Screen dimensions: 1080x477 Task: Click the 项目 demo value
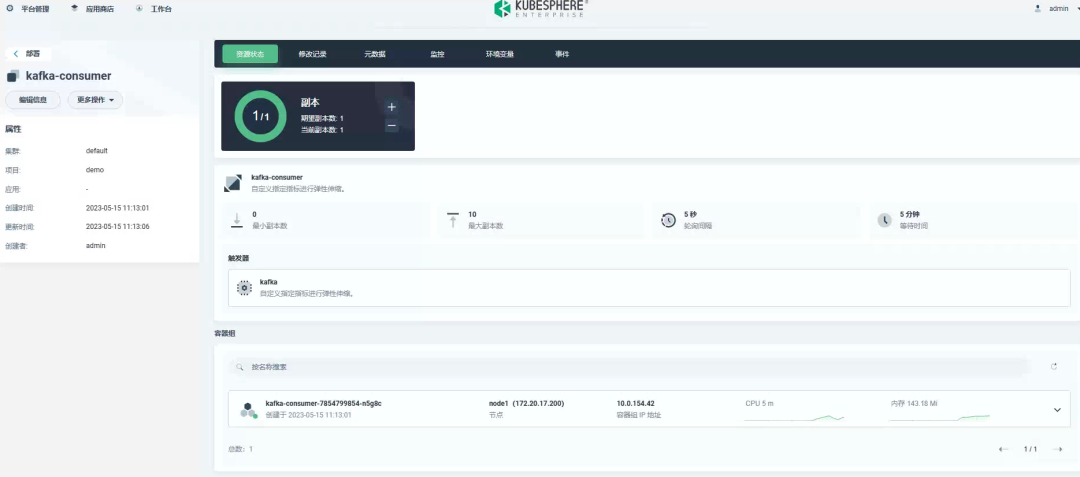94,169
